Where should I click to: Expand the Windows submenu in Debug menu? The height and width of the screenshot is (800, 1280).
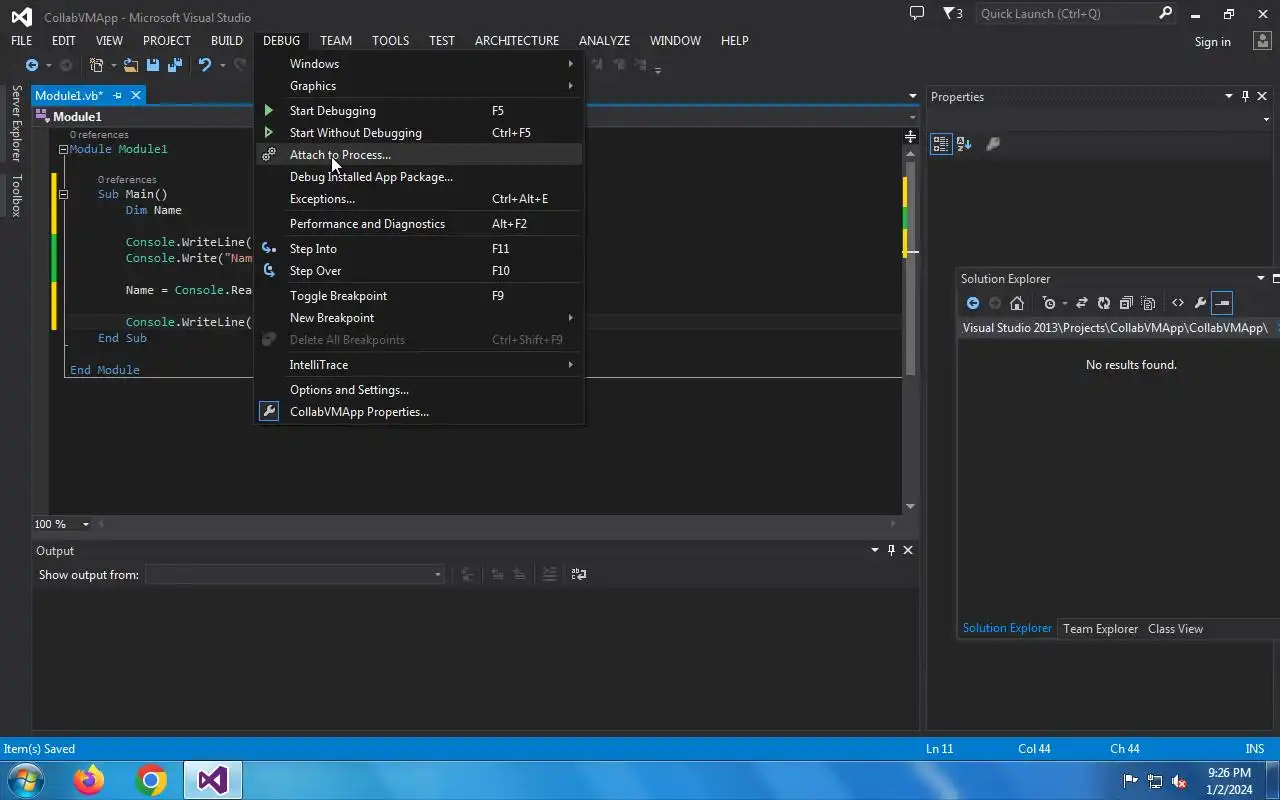pos(418,64)
